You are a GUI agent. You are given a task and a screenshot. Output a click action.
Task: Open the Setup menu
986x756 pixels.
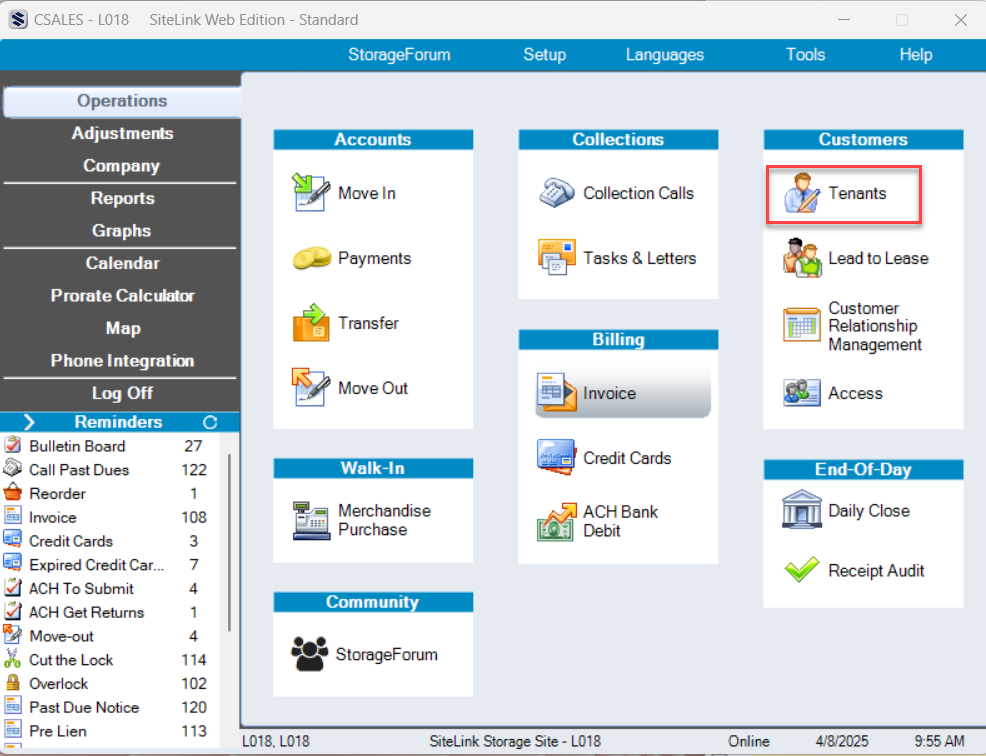click(545, 55)
